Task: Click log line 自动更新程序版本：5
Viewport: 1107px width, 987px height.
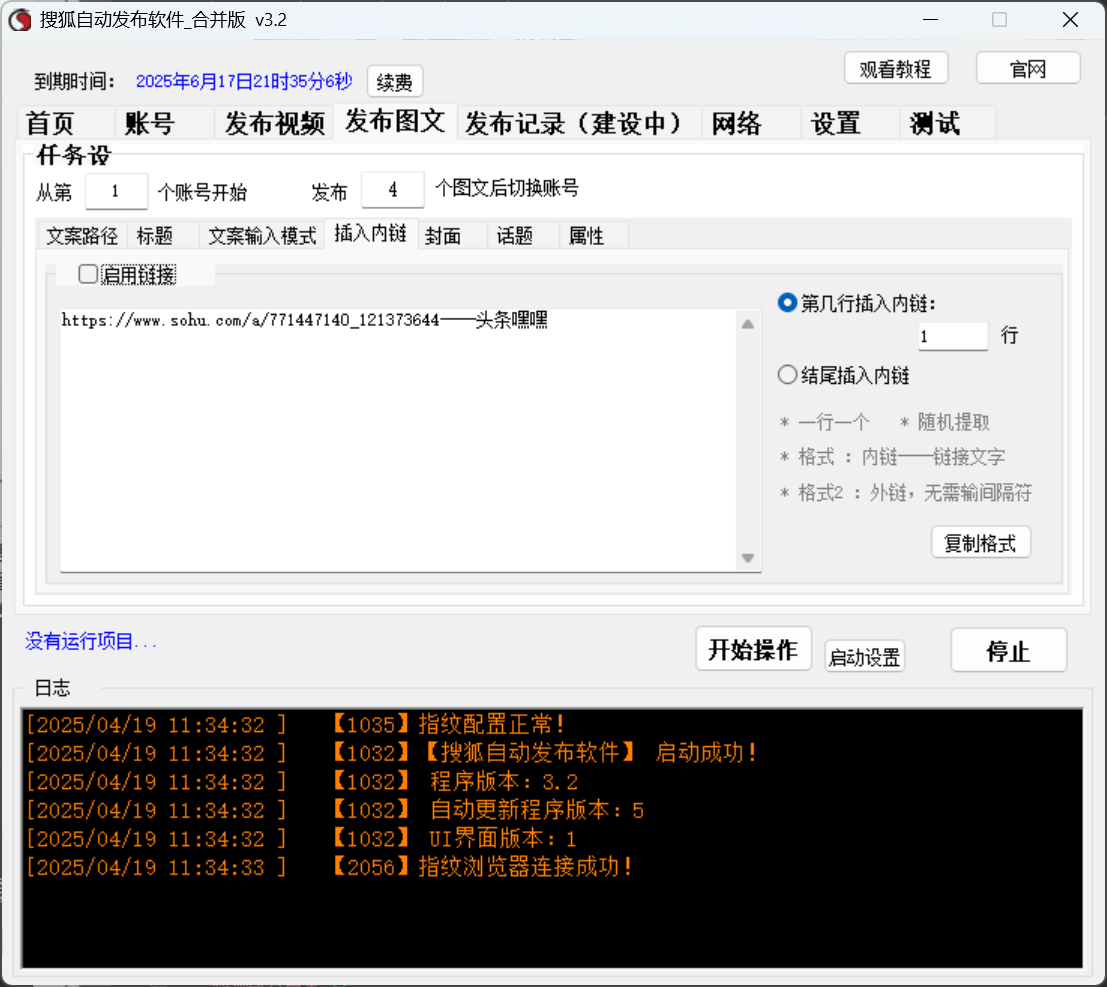Action: pos(335,810)
